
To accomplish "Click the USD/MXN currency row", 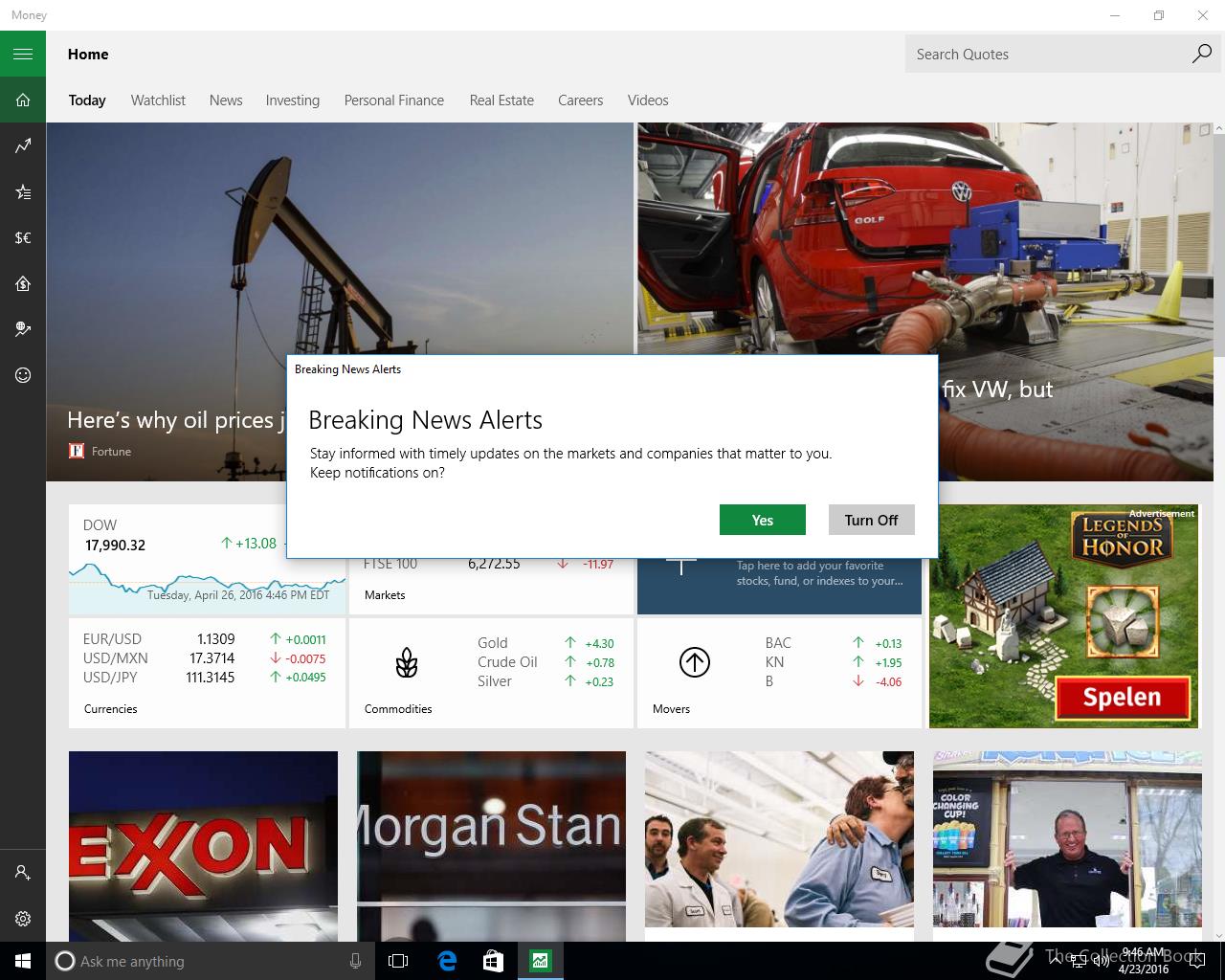I will (x=205, y=658).
